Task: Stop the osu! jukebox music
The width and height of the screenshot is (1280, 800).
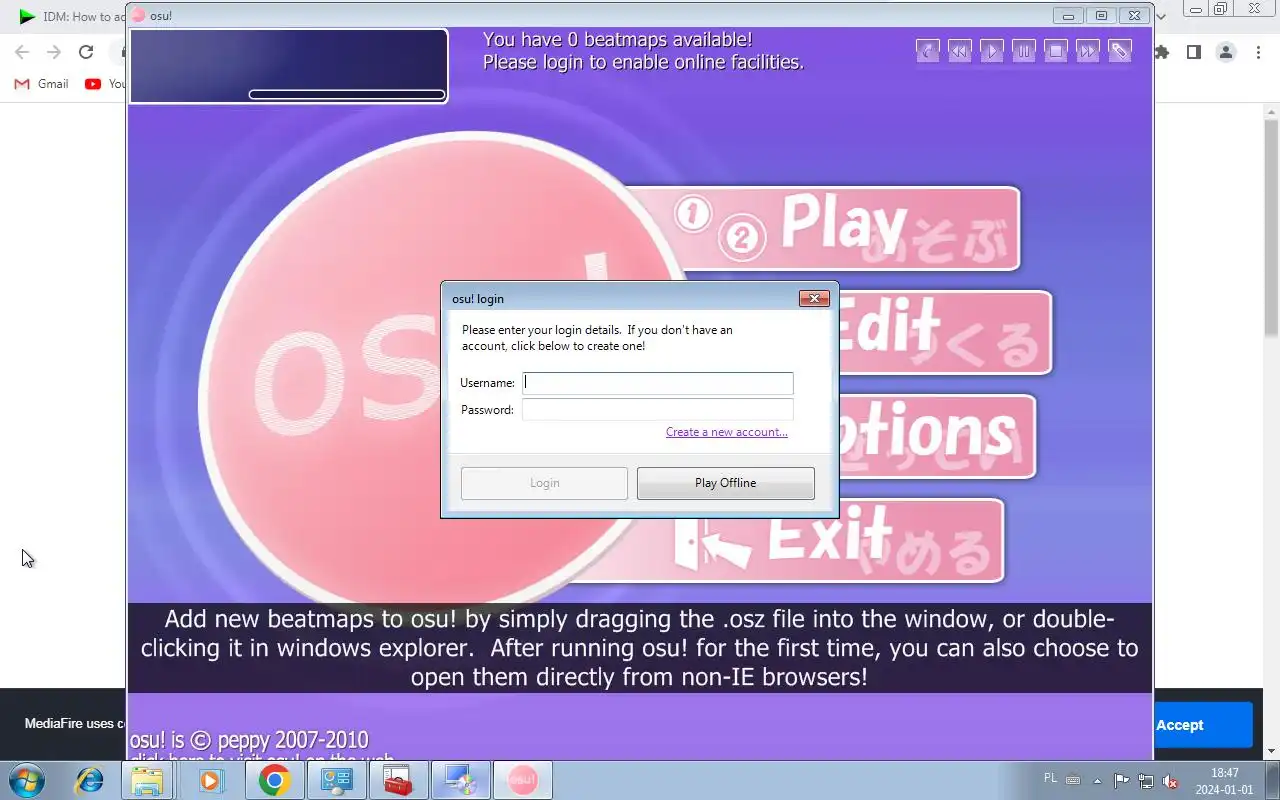Action: (x=1056, y=51)
